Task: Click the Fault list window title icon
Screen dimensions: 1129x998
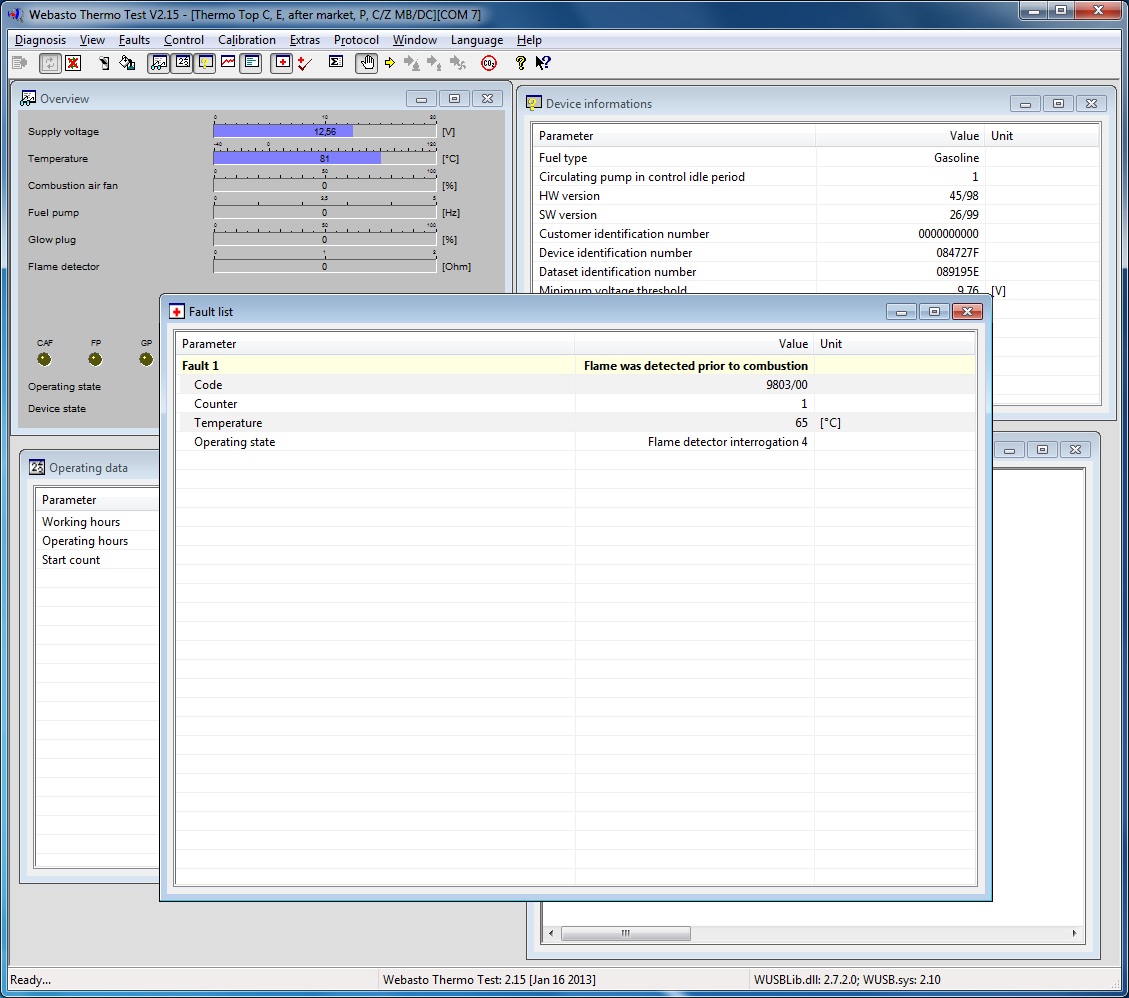Action: [176, 312]
